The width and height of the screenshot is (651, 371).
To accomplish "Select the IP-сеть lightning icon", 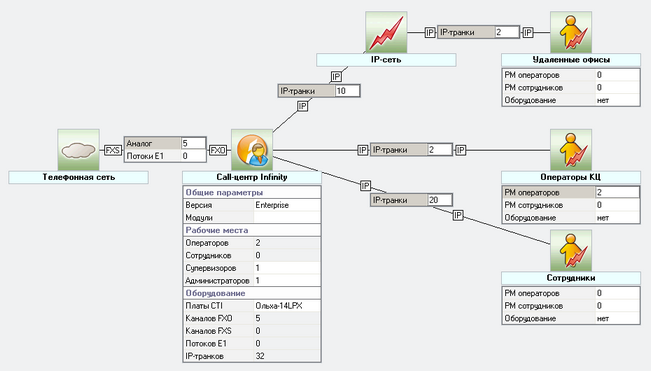I will coord(386,32).
